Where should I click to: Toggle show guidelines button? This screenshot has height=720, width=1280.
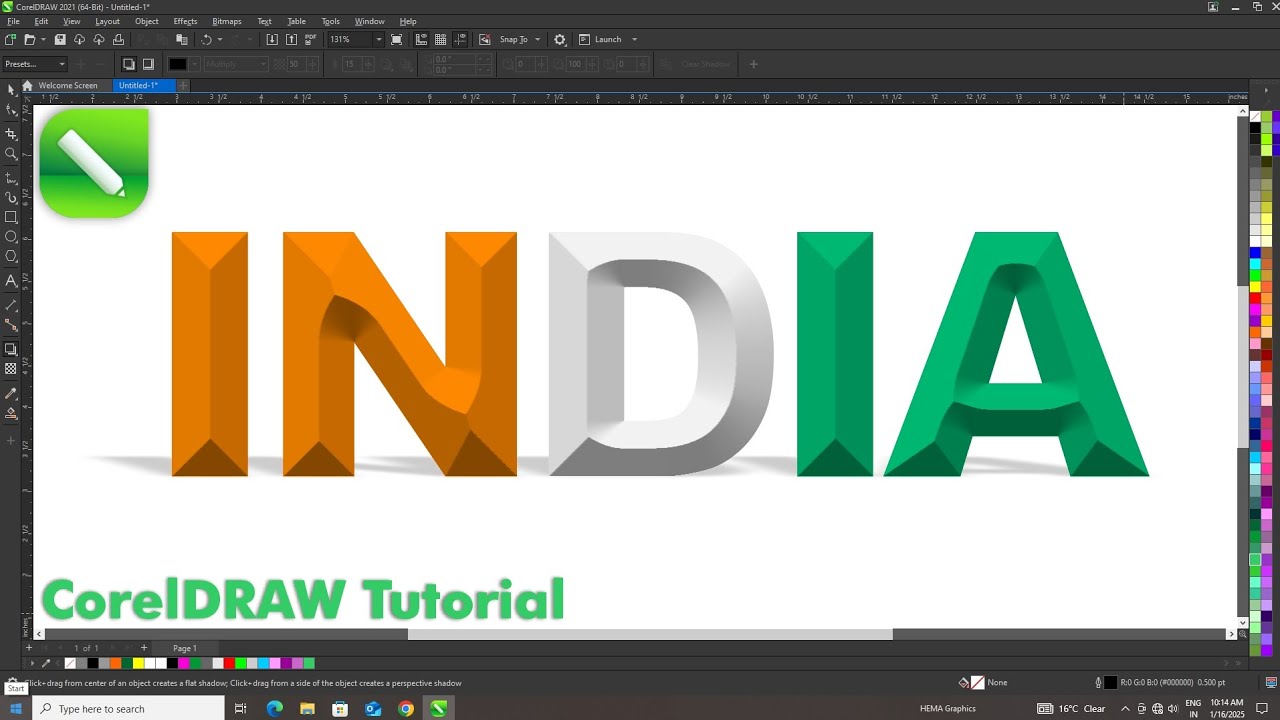(460, 39)
